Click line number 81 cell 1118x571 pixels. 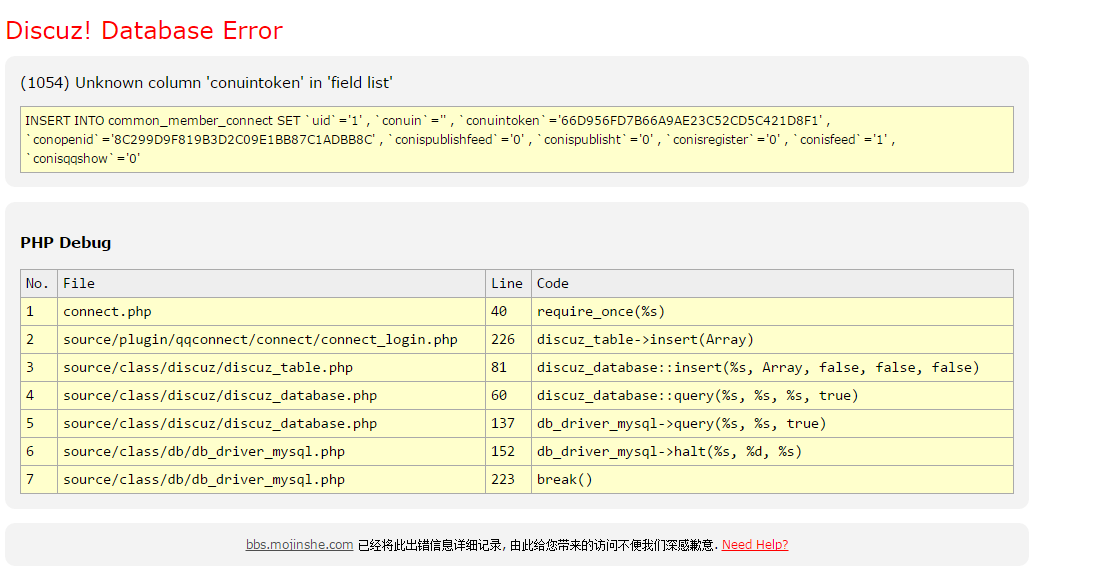[x=508, y=367]
